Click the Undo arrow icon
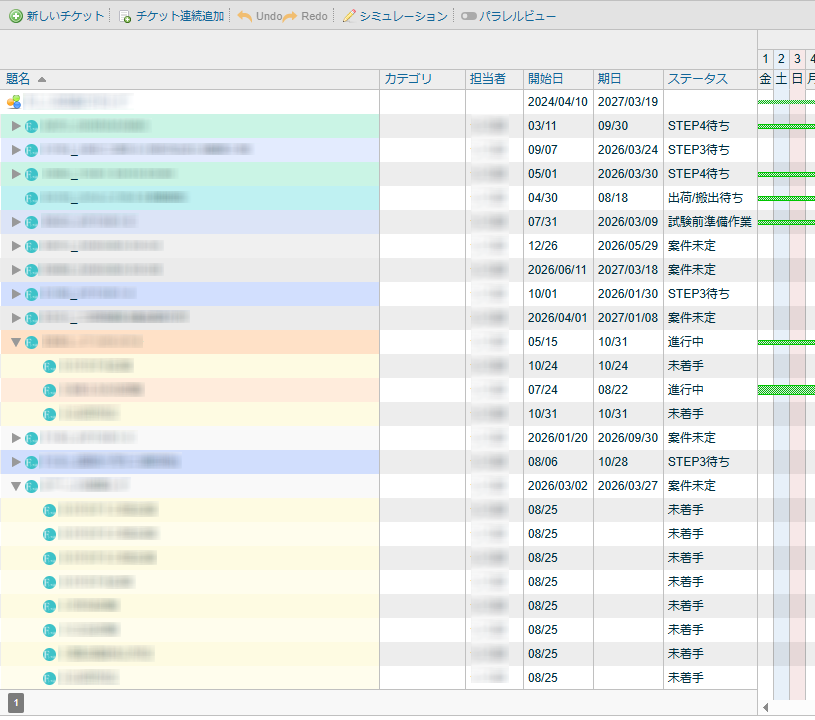815x720 pixels. point(245,17)
